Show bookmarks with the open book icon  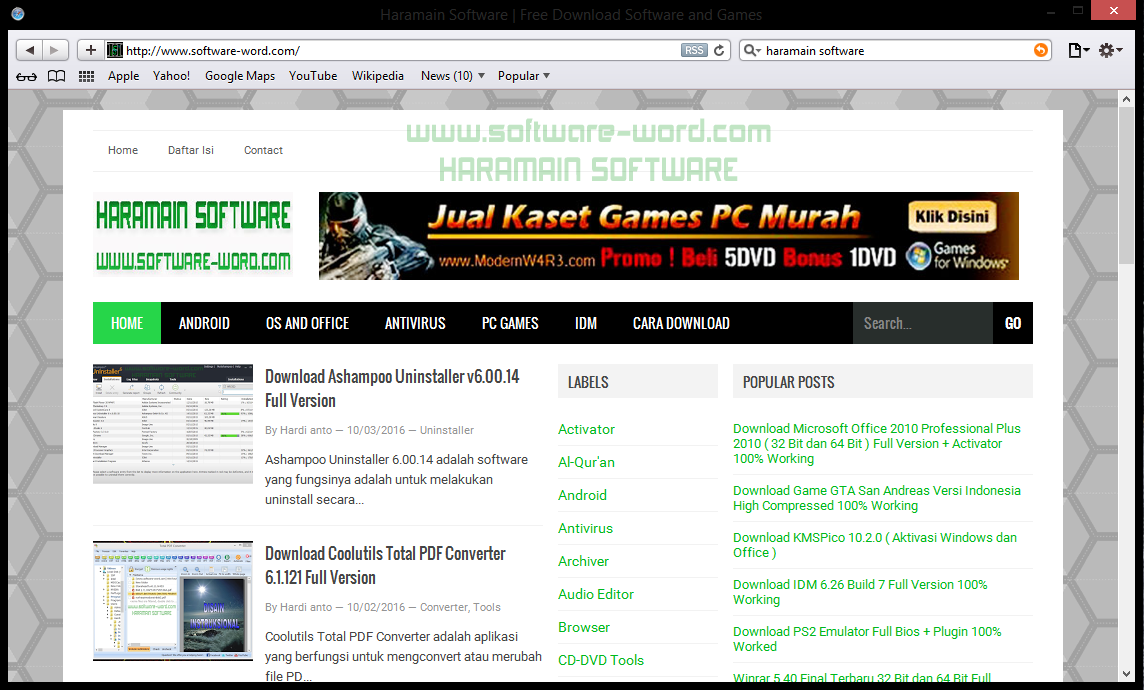click(x=56, y=76)
